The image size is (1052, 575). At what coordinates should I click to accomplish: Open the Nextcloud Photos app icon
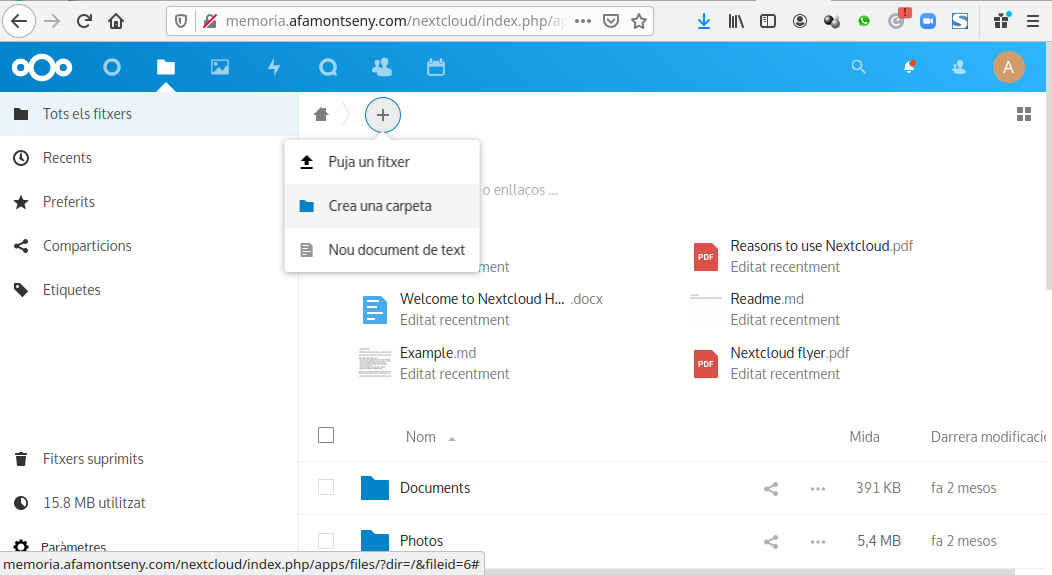pyautogui.click(x=220, y=68)
